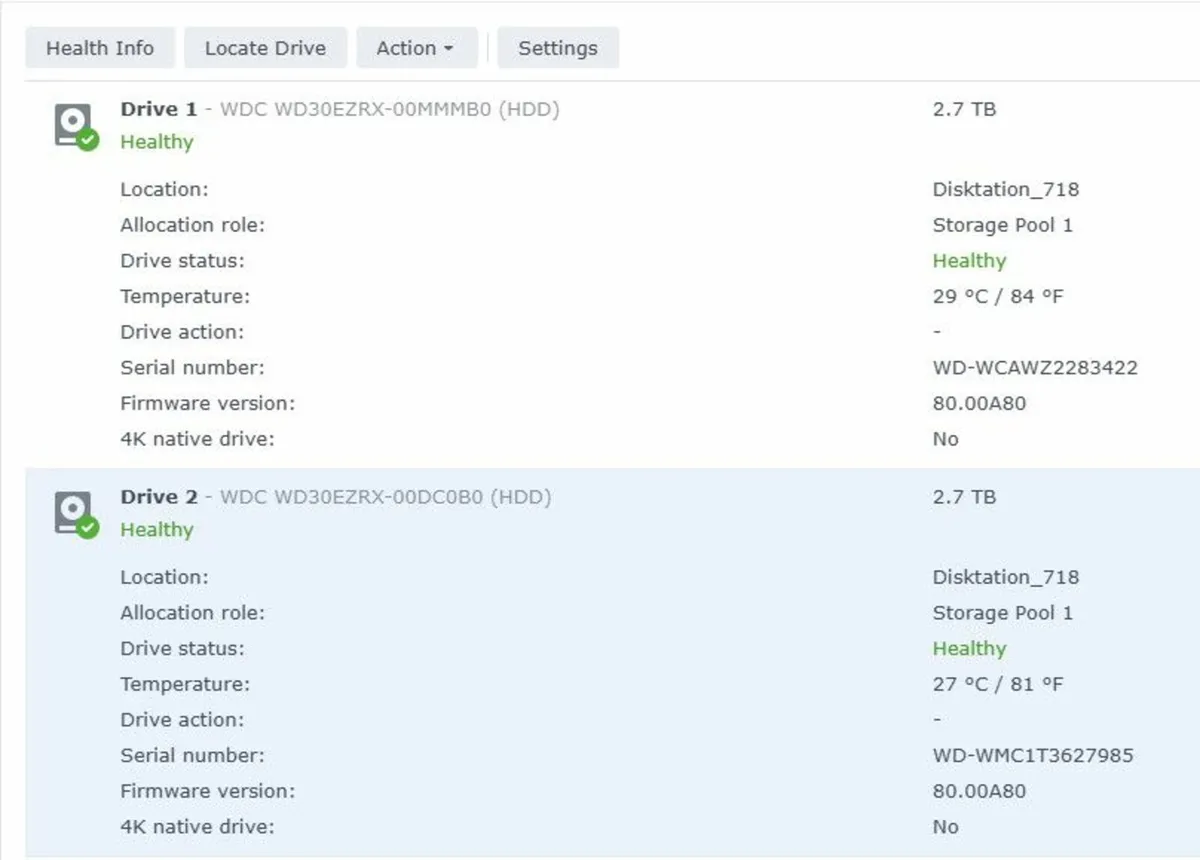
Task: Click Drive 1 drive status Healthy value
Action: pyautogui.click(x=969, y=261)
